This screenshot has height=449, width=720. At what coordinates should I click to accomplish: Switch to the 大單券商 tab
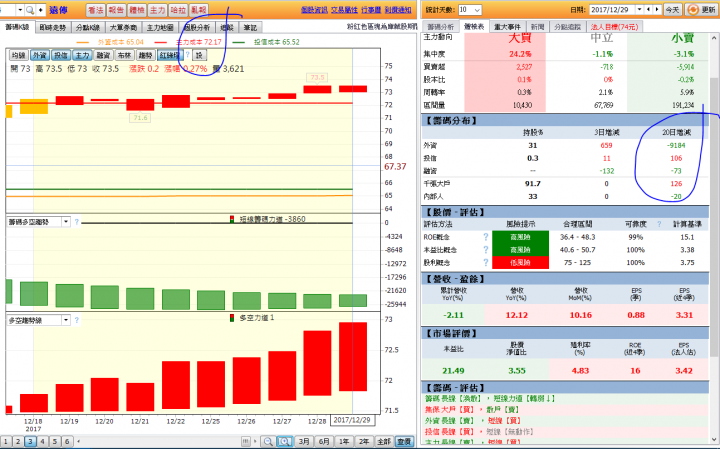pyautogui.click(x=124, y=28)
